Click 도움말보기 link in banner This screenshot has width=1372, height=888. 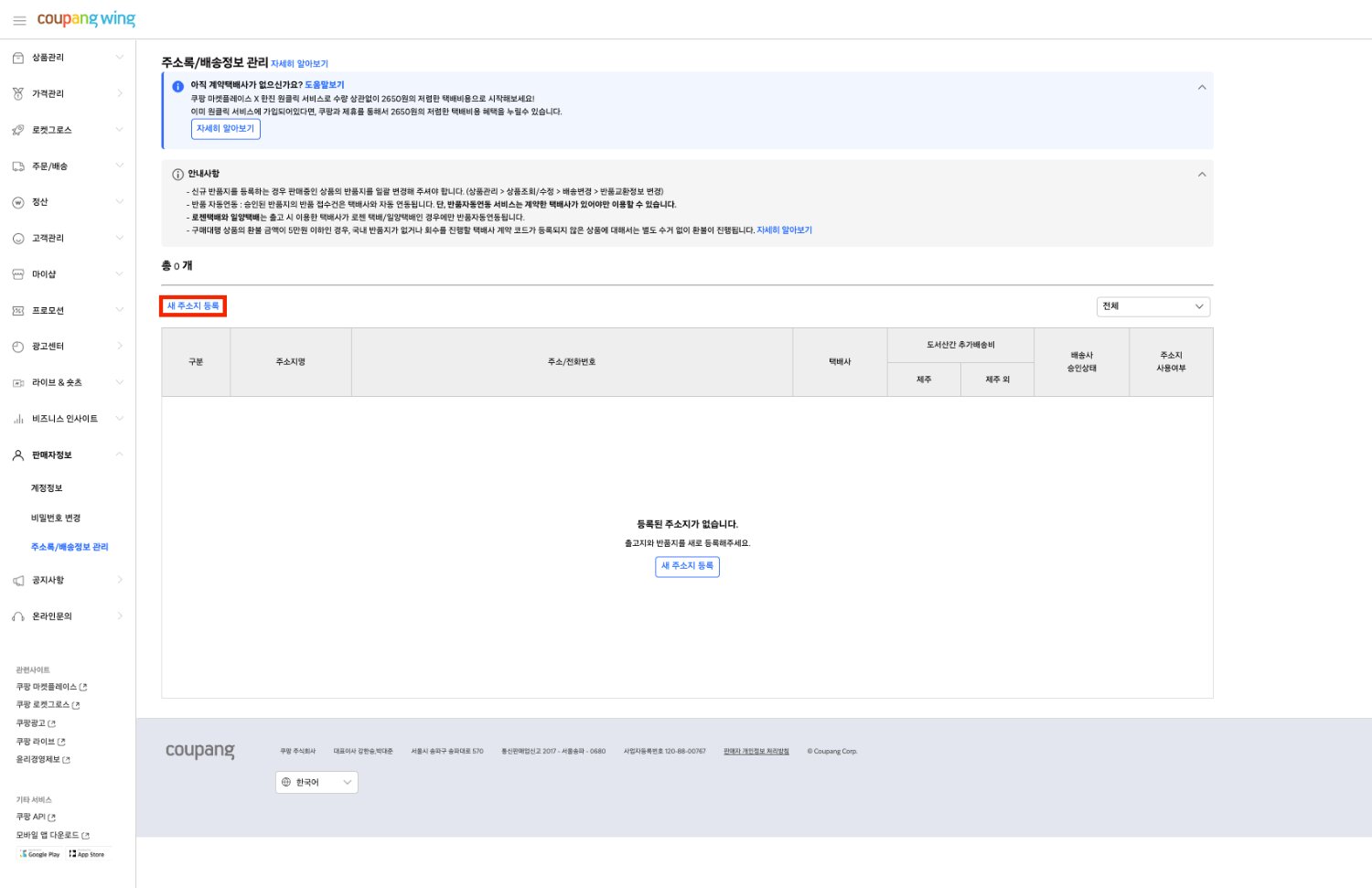[325, 85]
